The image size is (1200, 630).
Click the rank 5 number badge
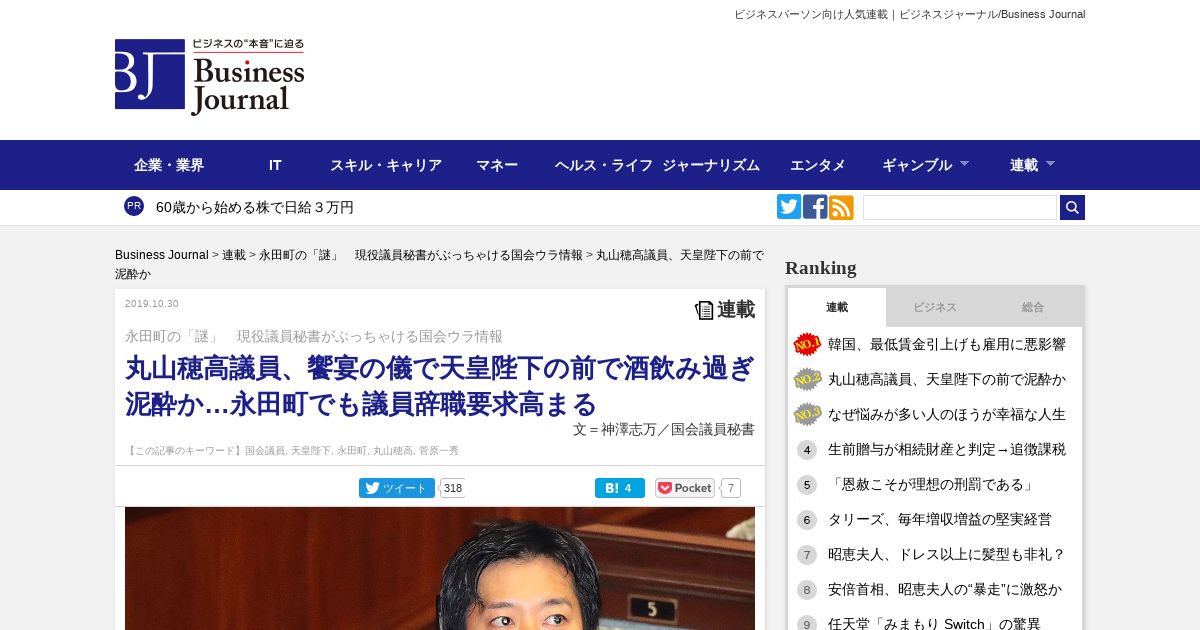(807, 485)
